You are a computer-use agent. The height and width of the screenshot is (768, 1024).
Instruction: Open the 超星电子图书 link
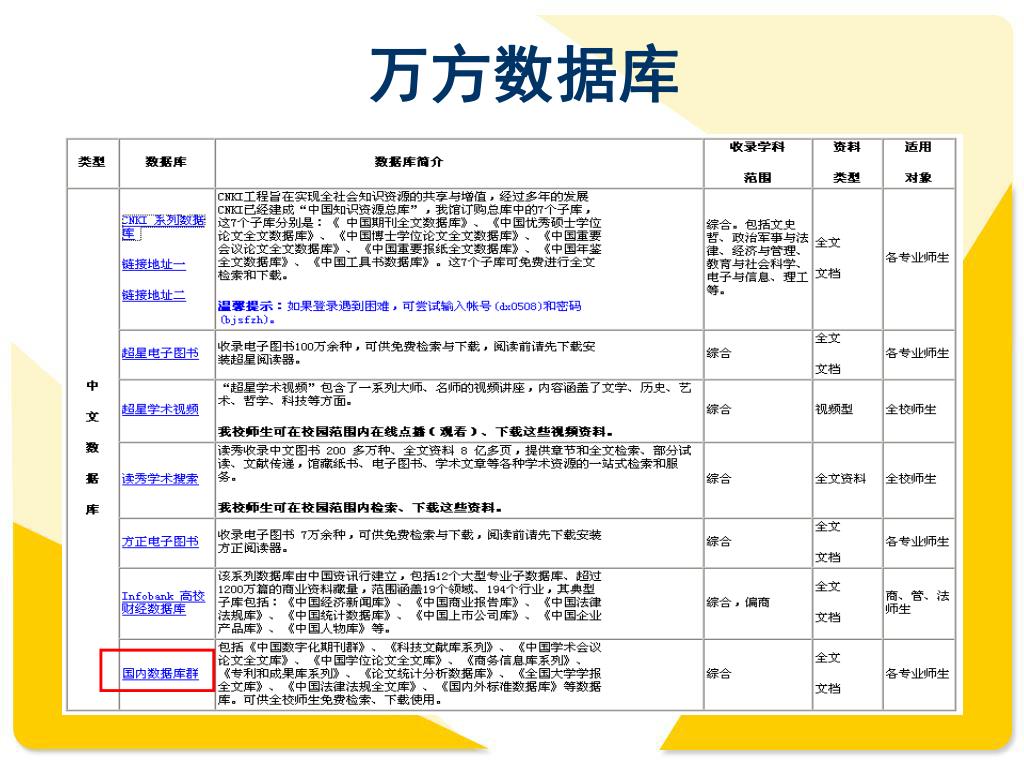point(160,353)
